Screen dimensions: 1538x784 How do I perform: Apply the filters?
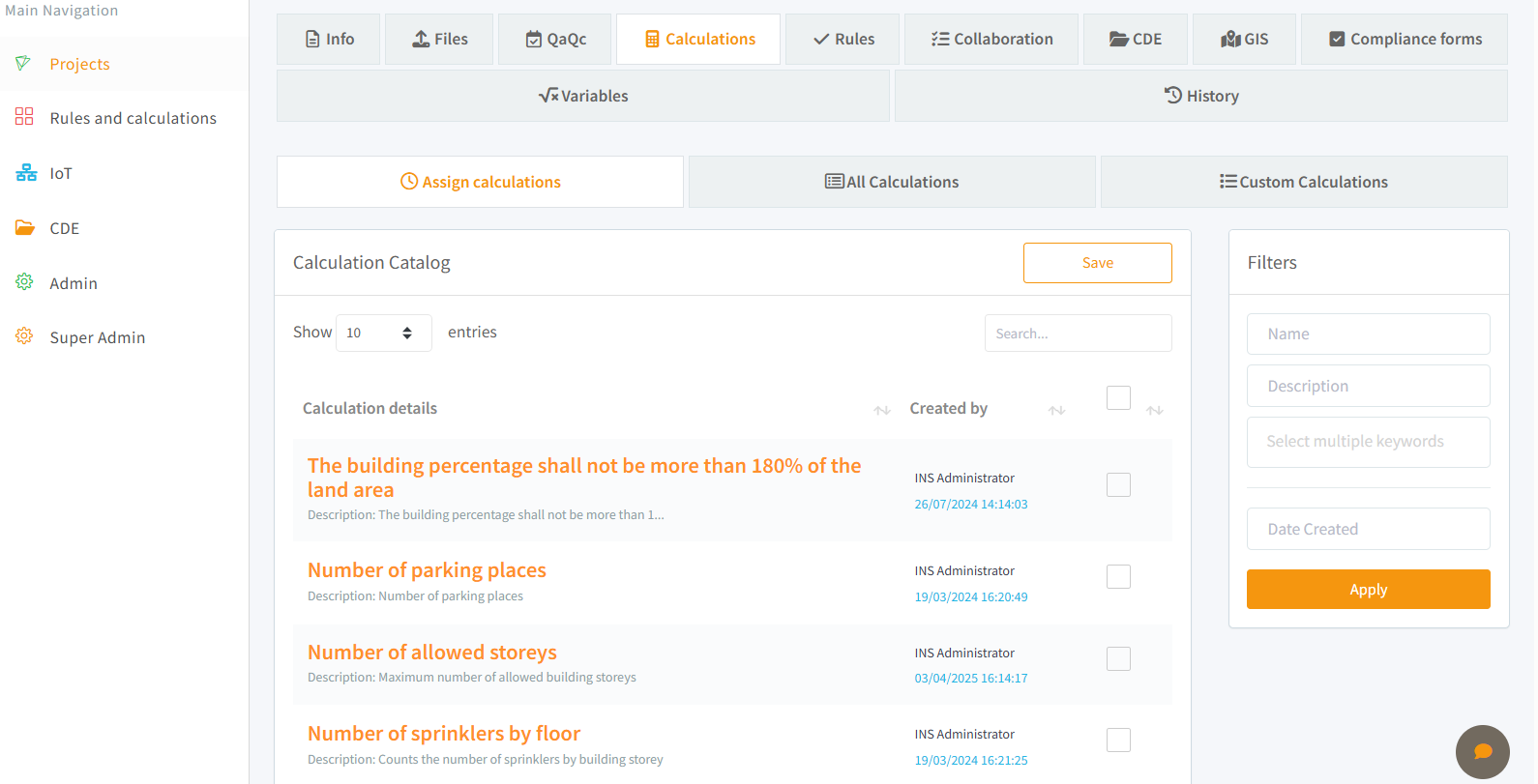tap(1368, 589)
